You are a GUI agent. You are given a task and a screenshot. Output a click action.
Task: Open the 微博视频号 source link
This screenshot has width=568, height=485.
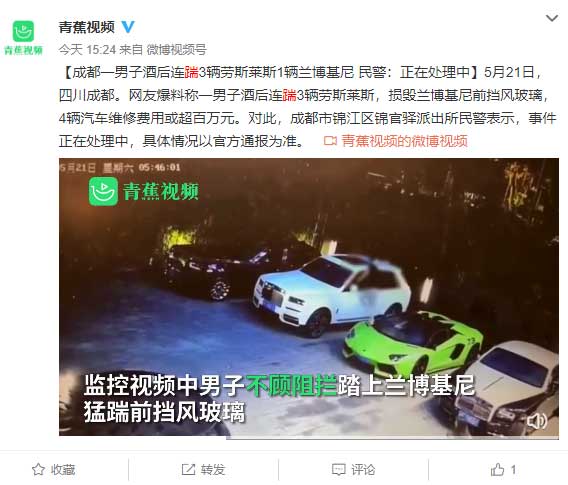tap(176, 50)
